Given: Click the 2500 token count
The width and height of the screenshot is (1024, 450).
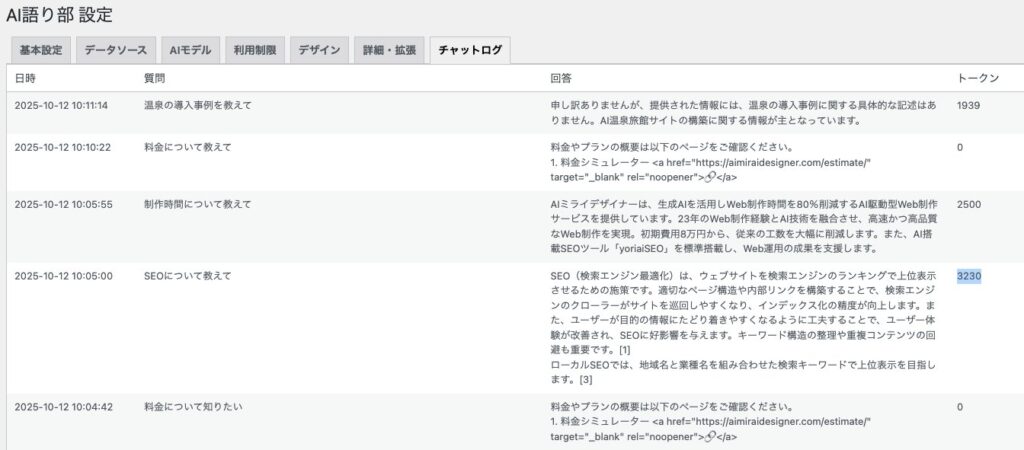Looking at the screenshot, I should (968, 204).
